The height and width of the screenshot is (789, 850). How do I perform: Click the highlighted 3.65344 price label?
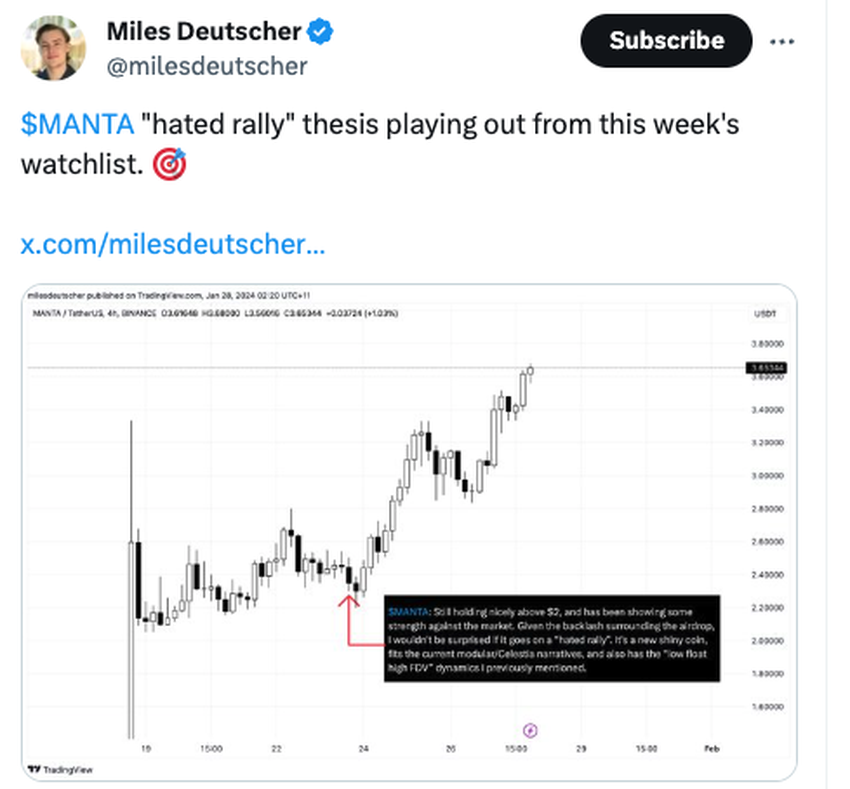(x=767, y=368)
